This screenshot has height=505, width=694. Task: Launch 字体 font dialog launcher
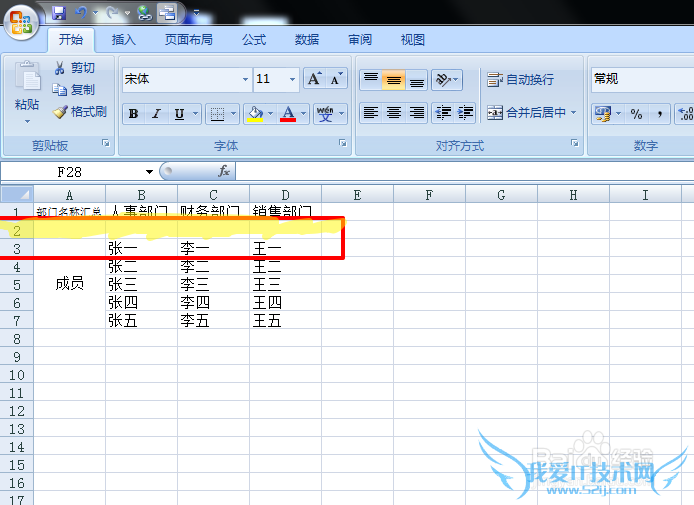tap(343, 143)
